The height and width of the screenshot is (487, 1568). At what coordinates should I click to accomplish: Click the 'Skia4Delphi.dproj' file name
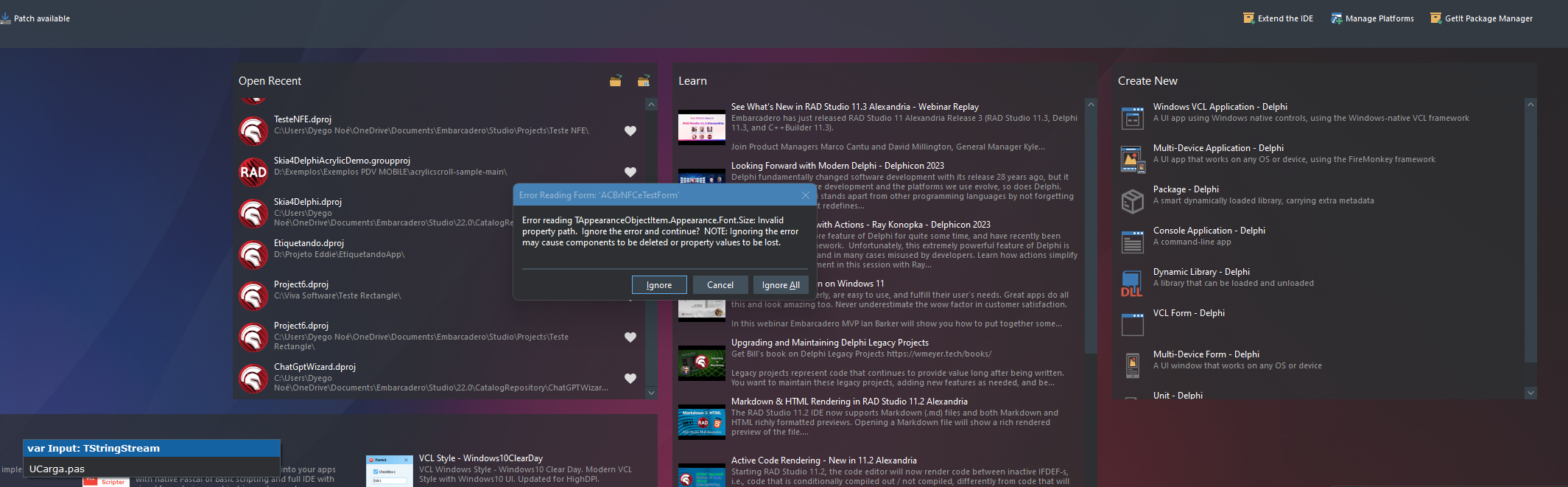pyautogui.click(x=308, y=202)
